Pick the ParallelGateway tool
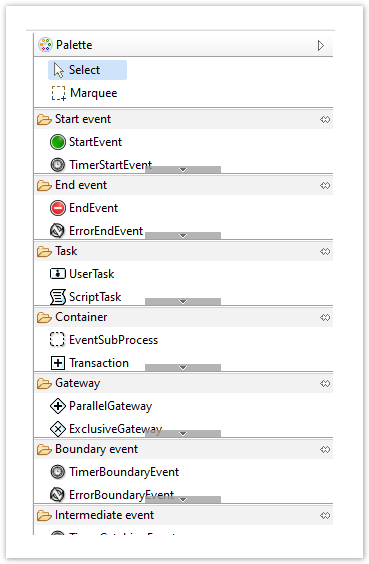The height and width of the screenshot is (564, 369). pyautogui.click(x=101, y=406)
